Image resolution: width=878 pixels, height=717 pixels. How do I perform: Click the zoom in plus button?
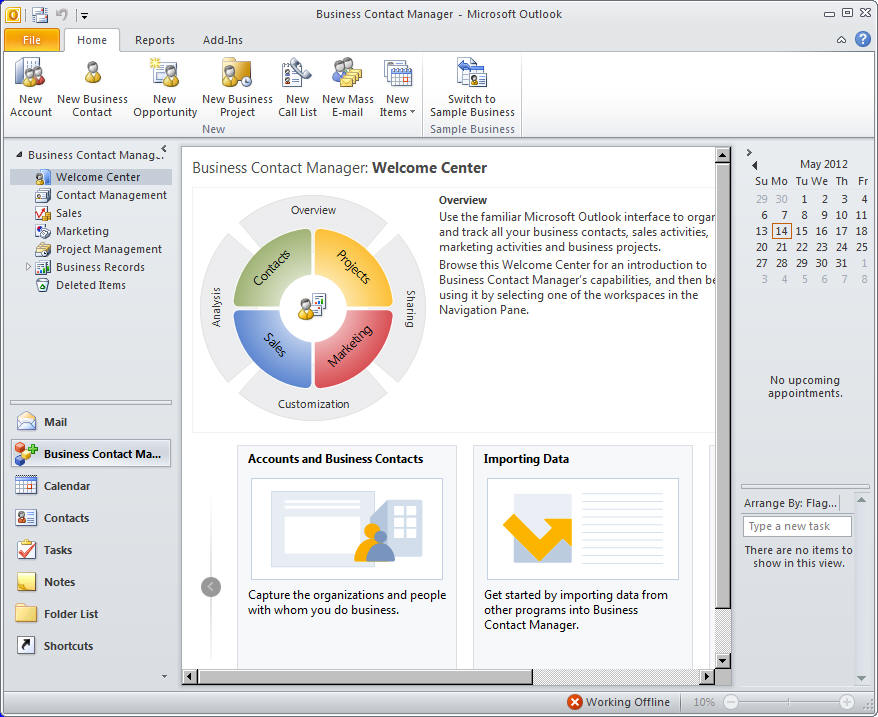[847, 702]
